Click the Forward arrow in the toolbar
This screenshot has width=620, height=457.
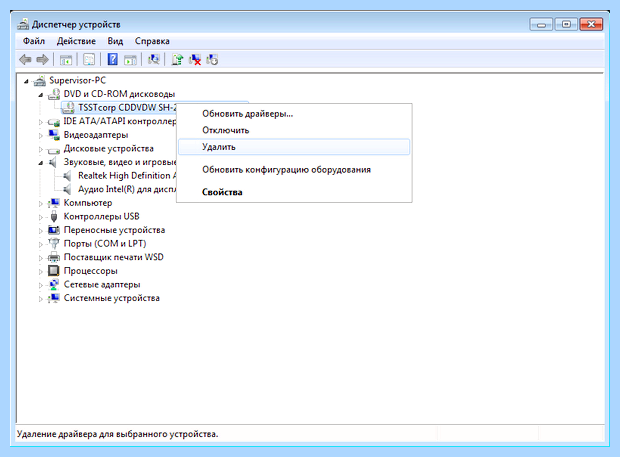tap(42, 60)
